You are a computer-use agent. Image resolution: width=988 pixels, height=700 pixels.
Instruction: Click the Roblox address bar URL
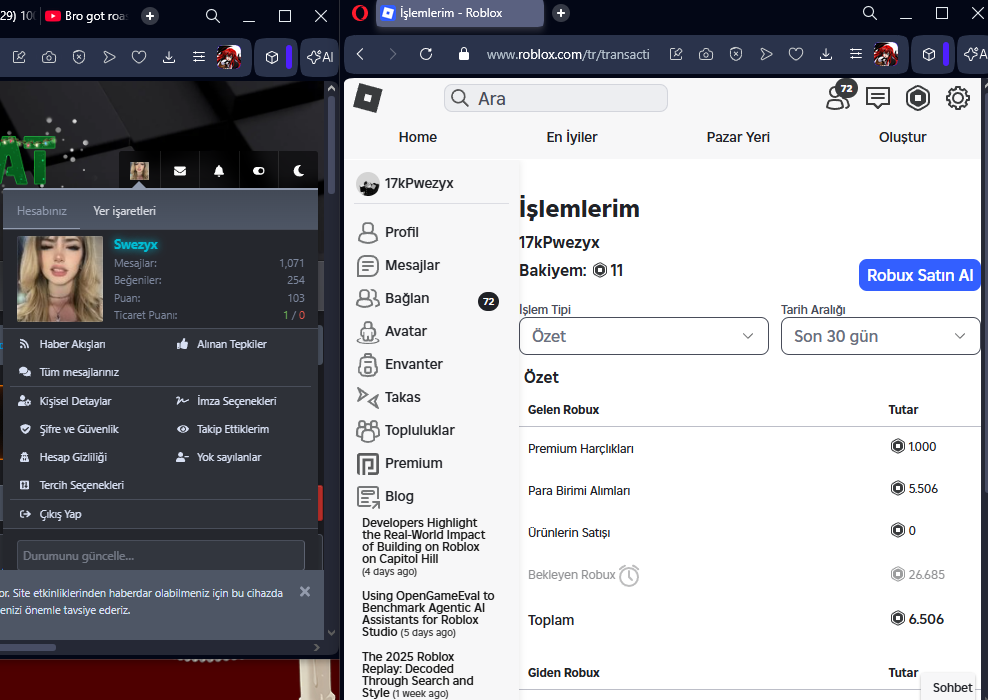tap(568, 54)
